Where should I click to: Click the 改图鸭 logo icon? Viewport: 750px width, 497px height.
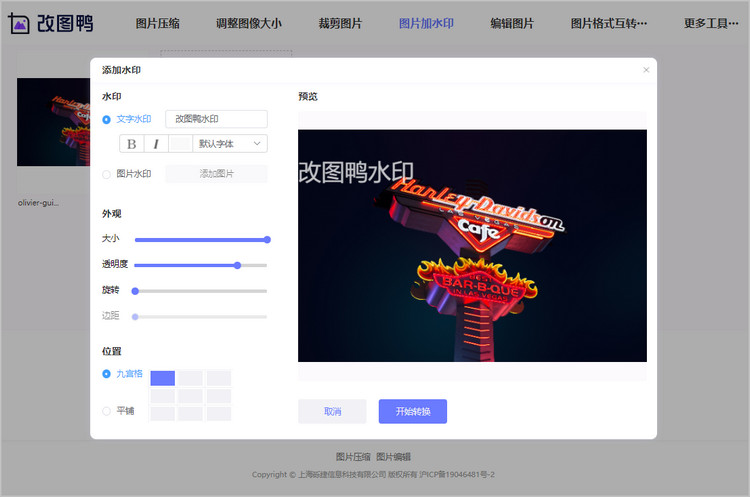(19, 23)
